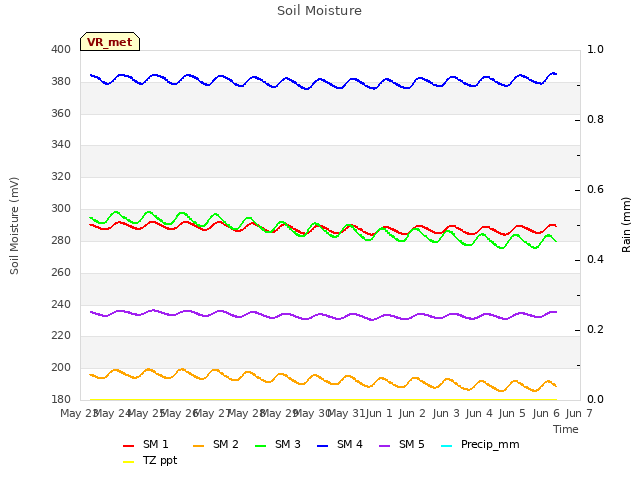The height and width of the screenshot is (480, 640).
Task: Click the Jun 2 date tick
Action: [412, 413]
